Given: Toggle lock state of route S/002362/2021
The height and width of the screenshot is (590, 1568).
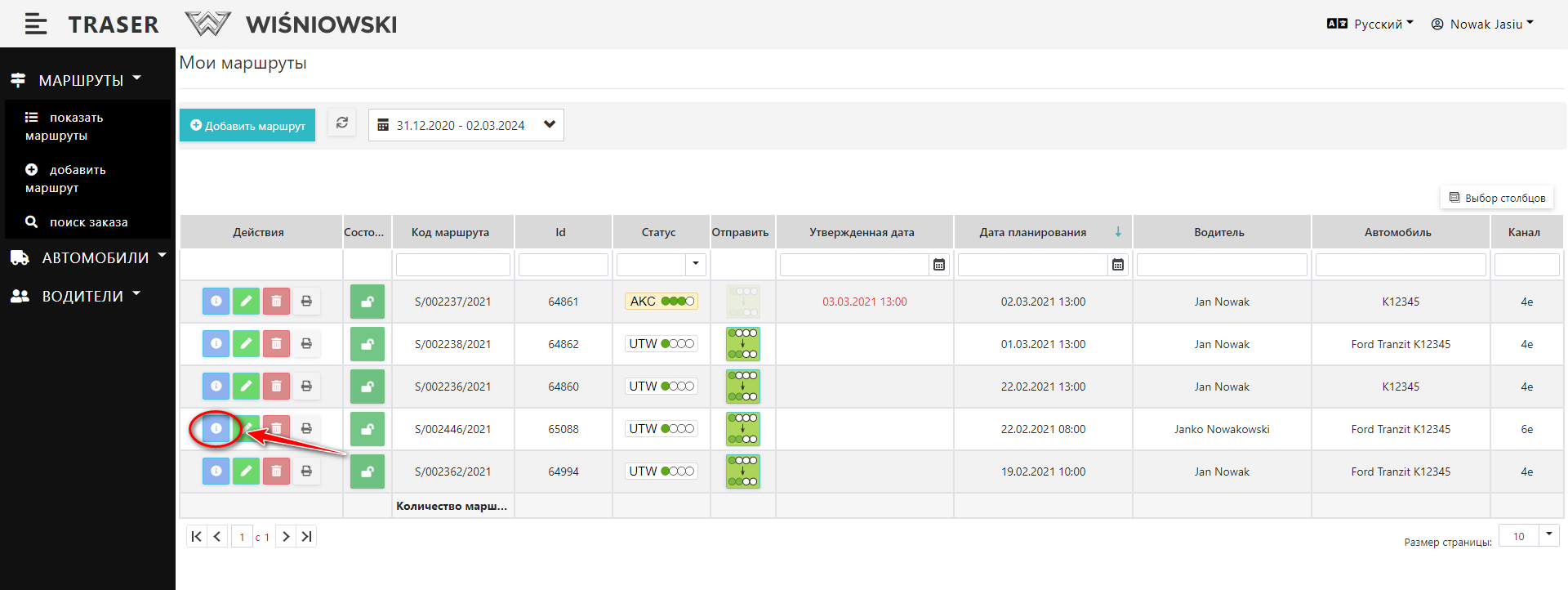Looking at the screenshot, I should pos(367,472).
